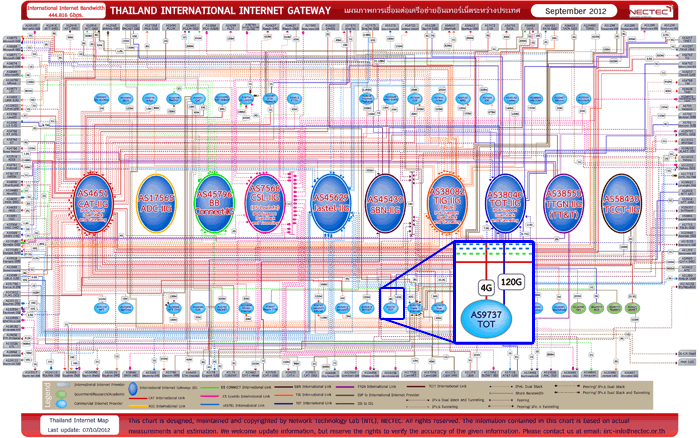The width and height of the screenshot is (700, 438).
Task: Click the yellow ADC International Link swatch
Action: [138, 406]
